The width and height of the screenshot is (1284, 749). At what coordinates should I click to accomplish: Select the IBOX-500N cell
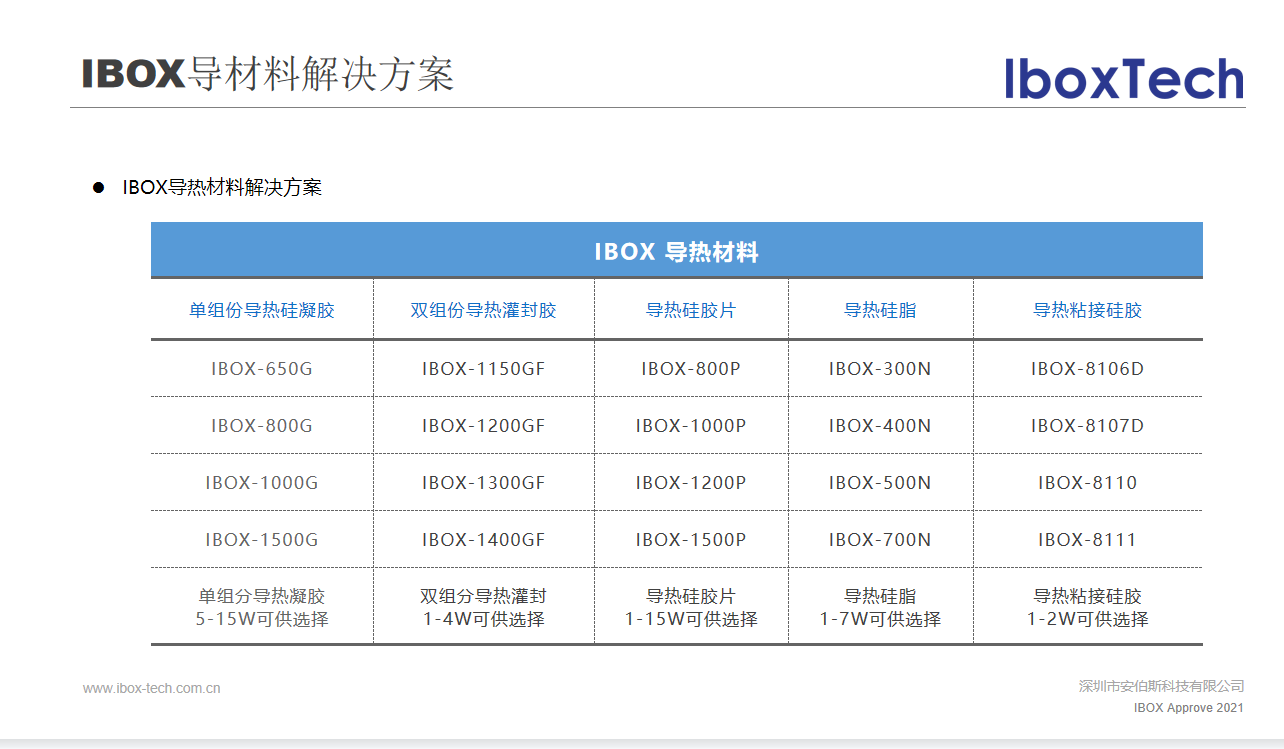880,483
